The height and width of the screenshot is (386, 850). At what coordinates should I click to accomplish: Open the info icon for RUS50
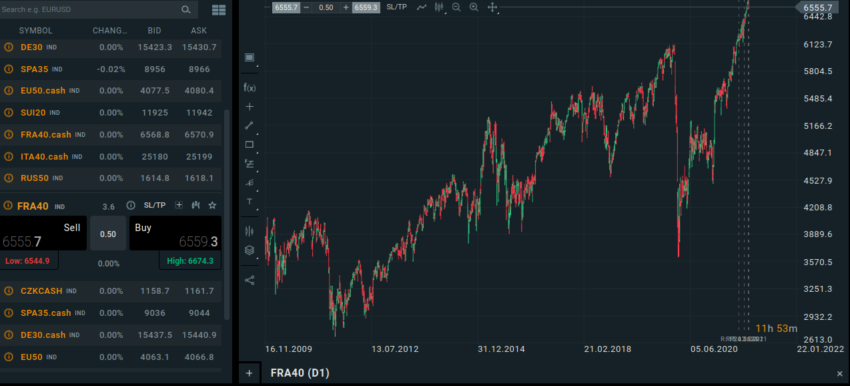(x=8, y=178)
